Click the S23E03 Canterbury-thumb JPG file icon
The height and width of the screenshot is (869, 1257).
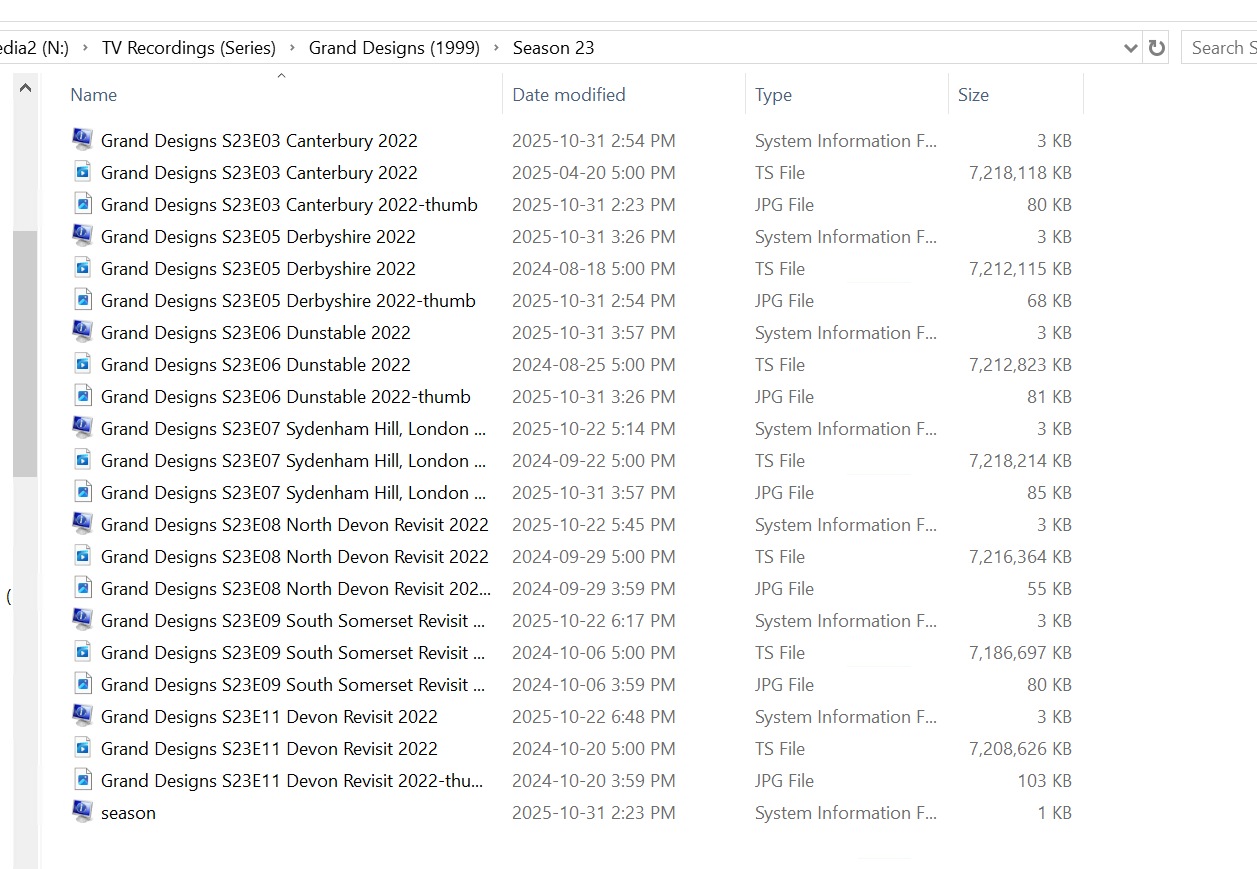pyautogui.click(x=83, y=204)
